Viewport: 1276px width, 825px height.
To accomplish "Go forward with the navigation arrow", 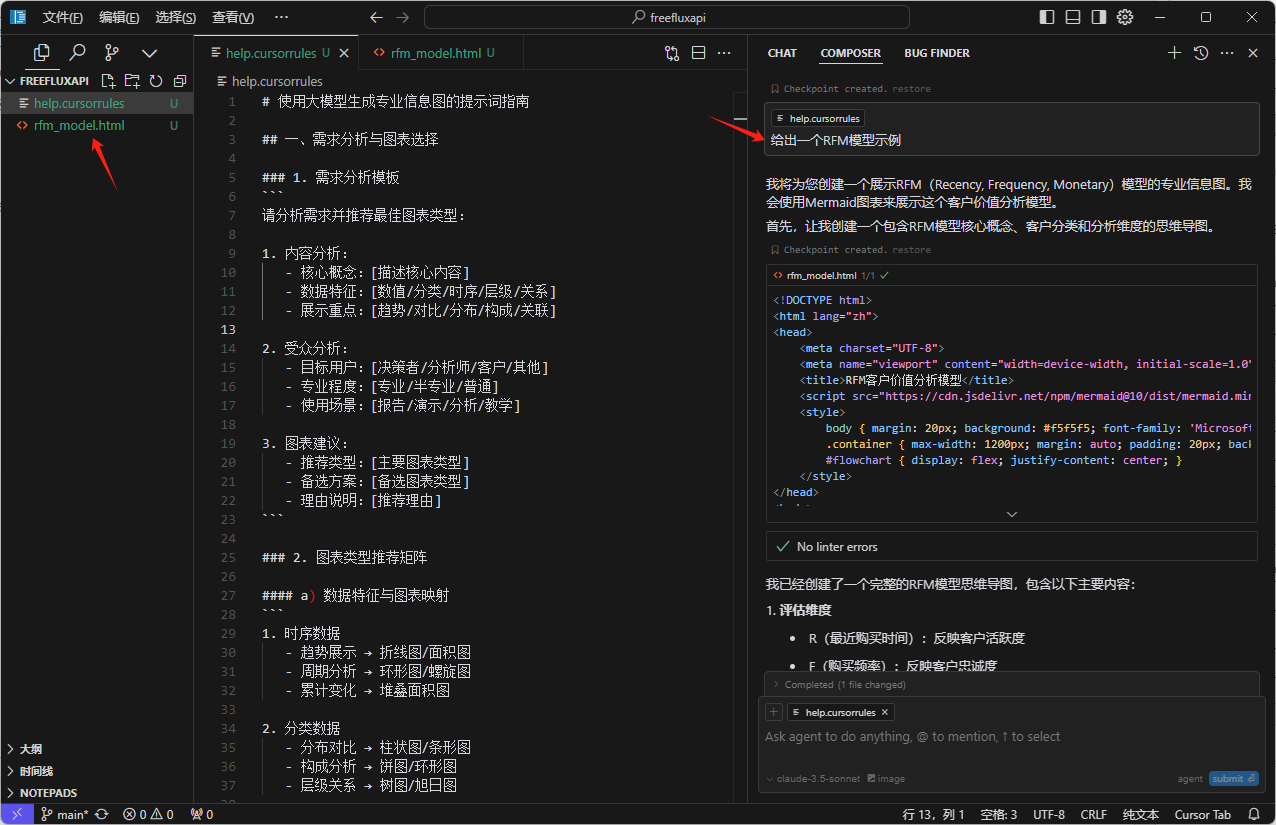I will tap(402, 17).
